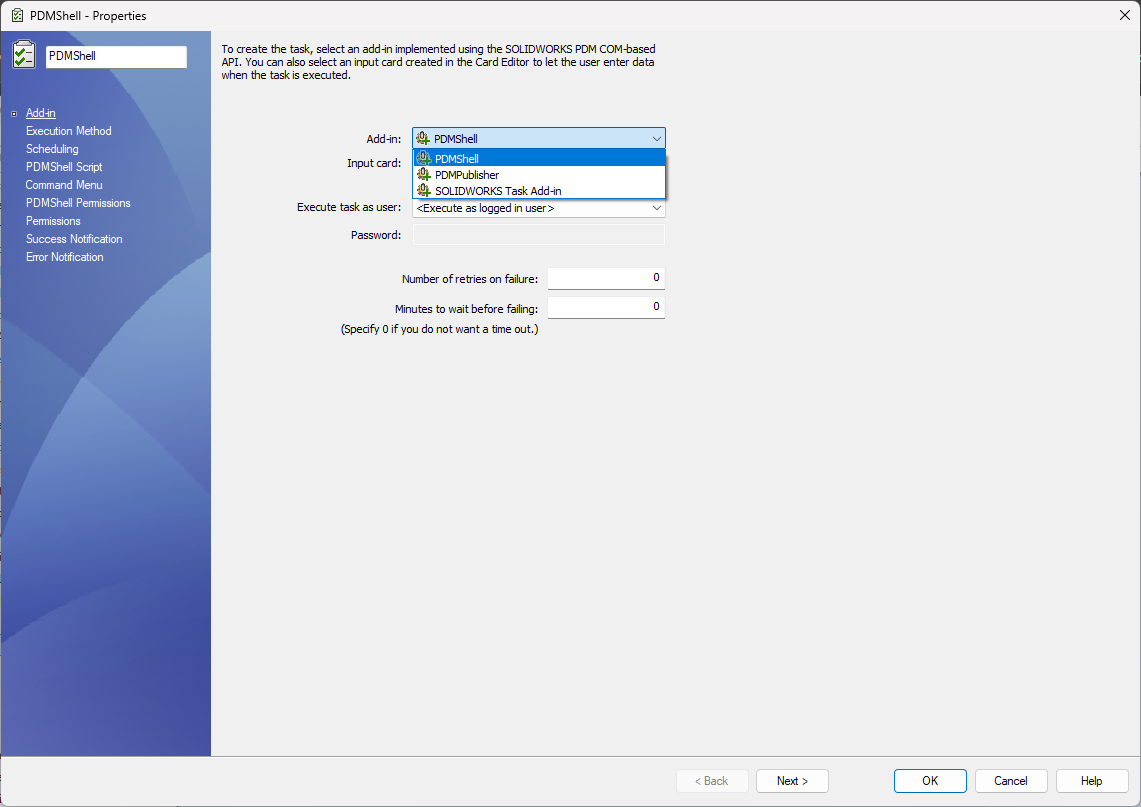Go to PDMShell Permissions page
This screenshot has width=1141, height=807.
point(78,203)
